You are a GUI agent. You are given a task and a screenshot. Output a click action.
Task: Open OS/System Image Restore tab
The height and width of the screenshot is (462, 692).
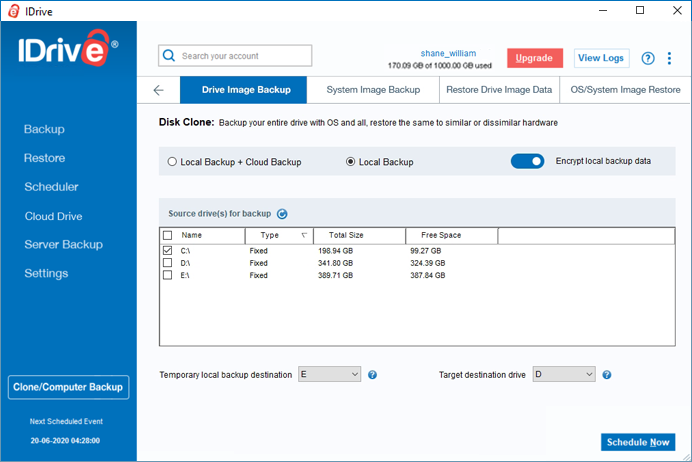pyautogui.click(x=625, y=90)
